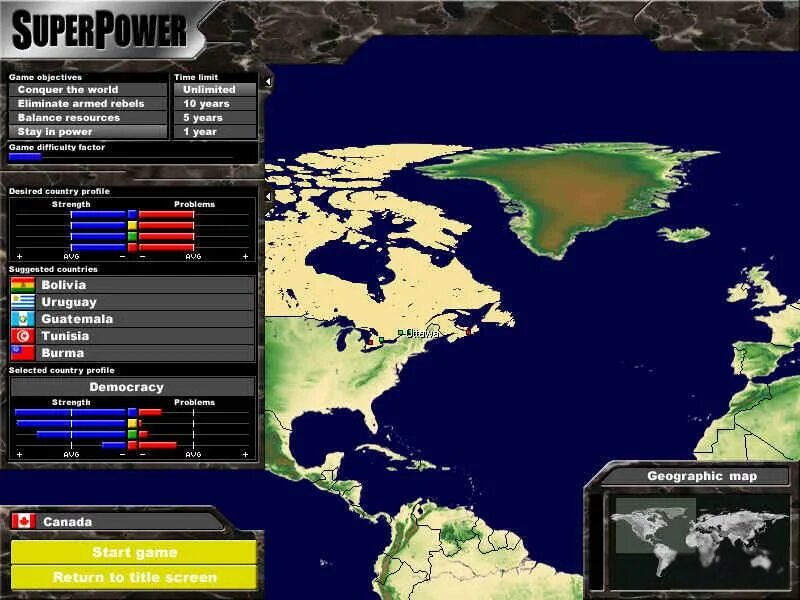Click minus sign under Strength in desired profile
This screenshot has width=800, height=600.
122,256
